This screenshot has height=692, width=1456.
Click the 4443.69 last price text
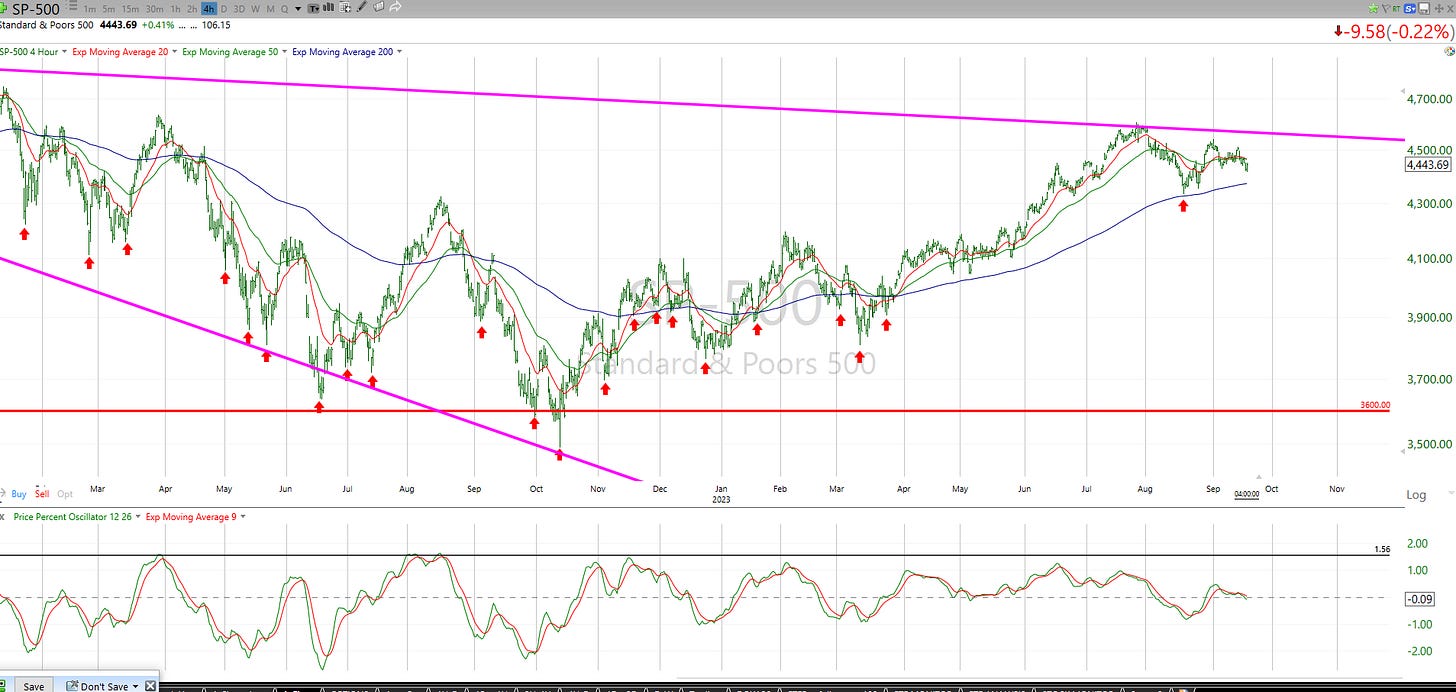pyautogui.click(x=118, y=25)
